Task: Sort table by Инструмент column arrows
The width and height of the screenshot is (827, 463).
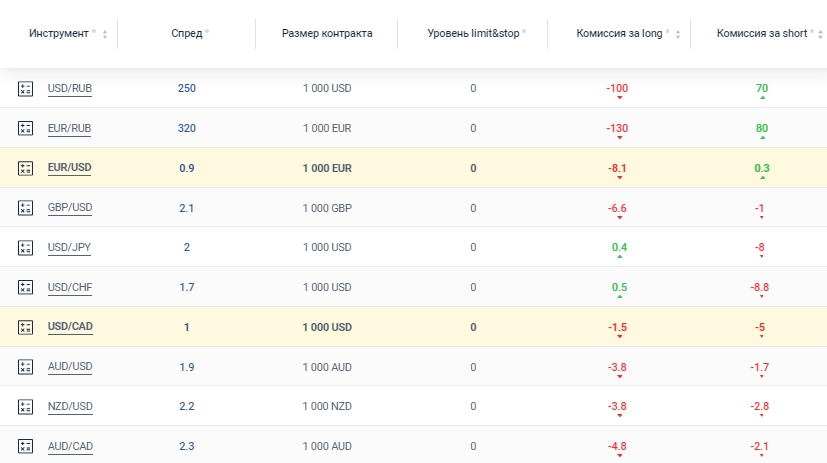Action: point(106,35)
